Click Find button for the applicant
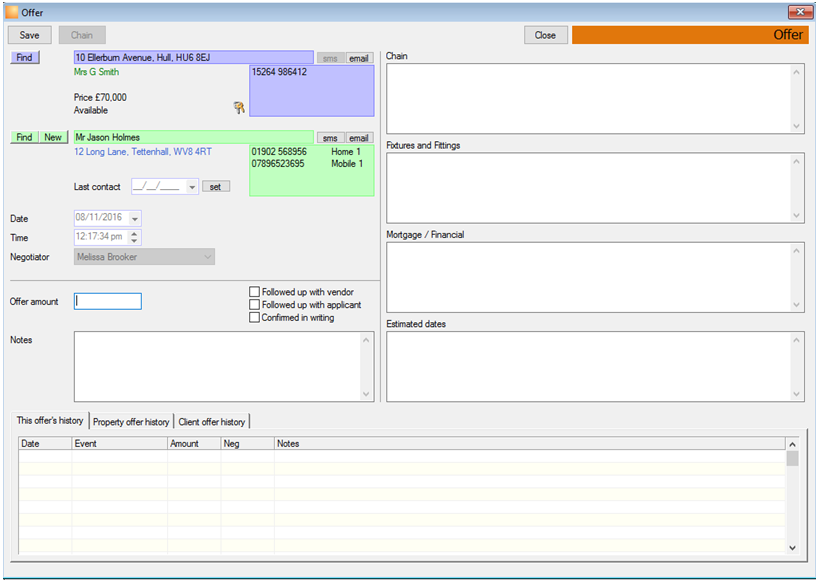 (24, 137)
